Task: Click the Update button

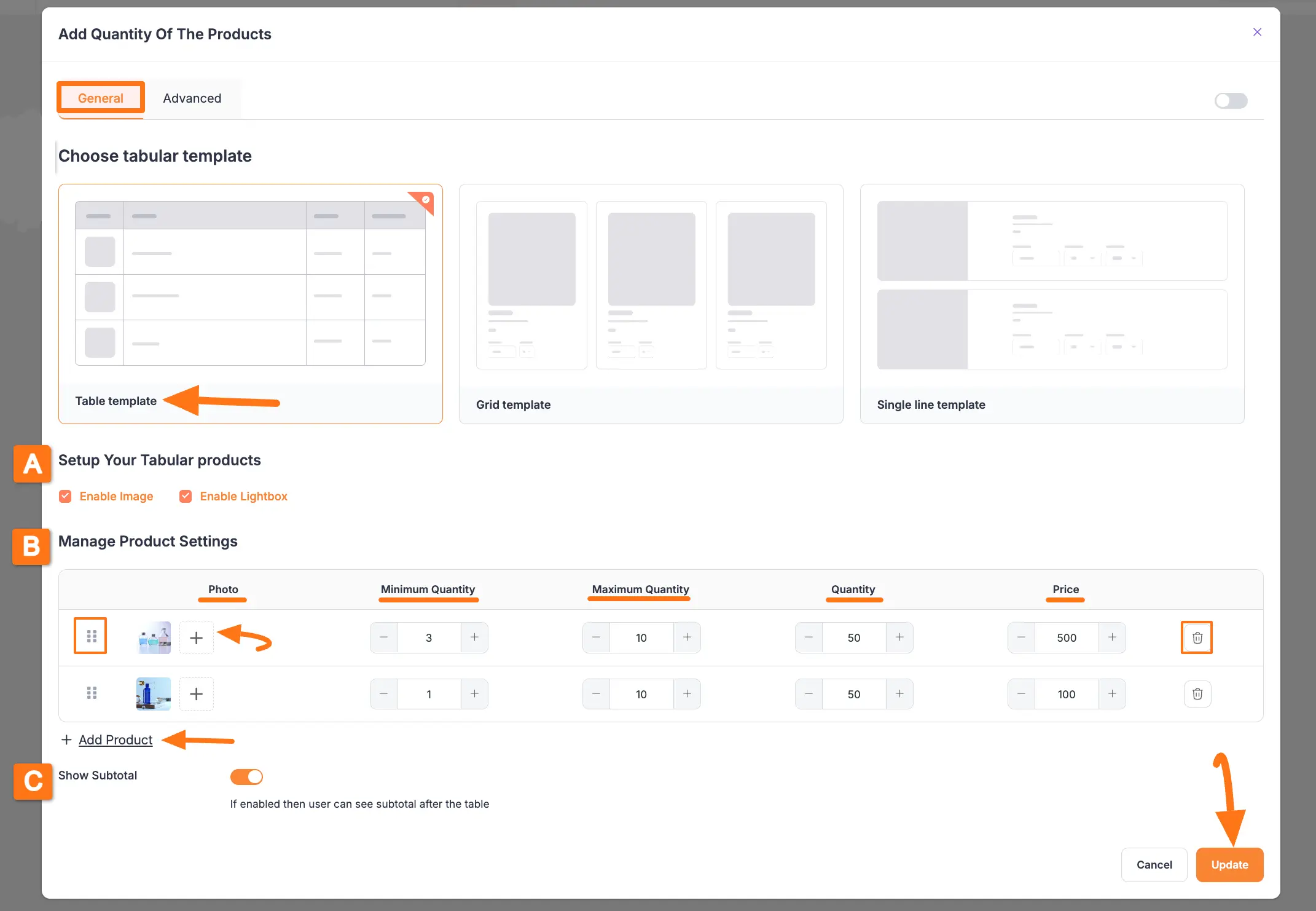Action: (x=1229, y=864)
